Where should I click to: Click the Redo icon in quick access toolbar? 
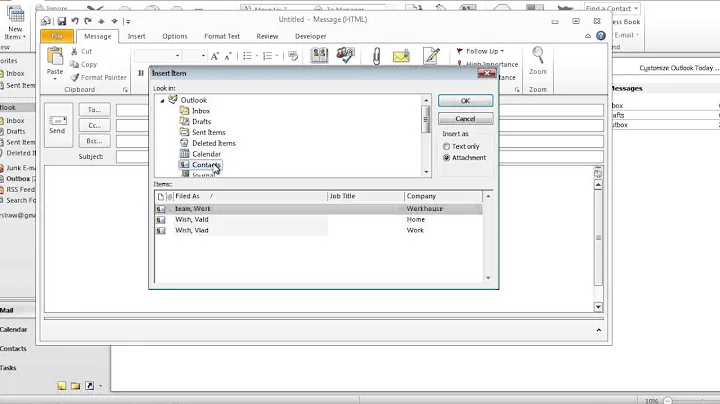click(88, 21)
